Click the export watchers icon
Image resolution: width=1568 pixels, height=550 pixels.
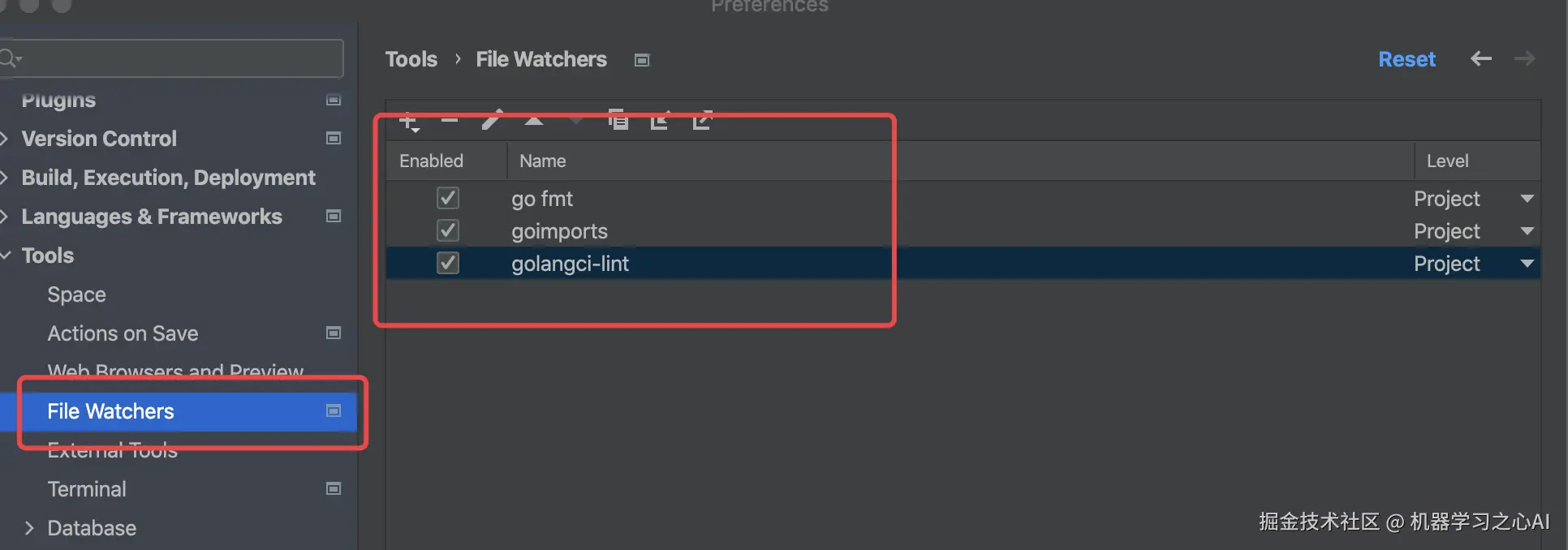702,120
